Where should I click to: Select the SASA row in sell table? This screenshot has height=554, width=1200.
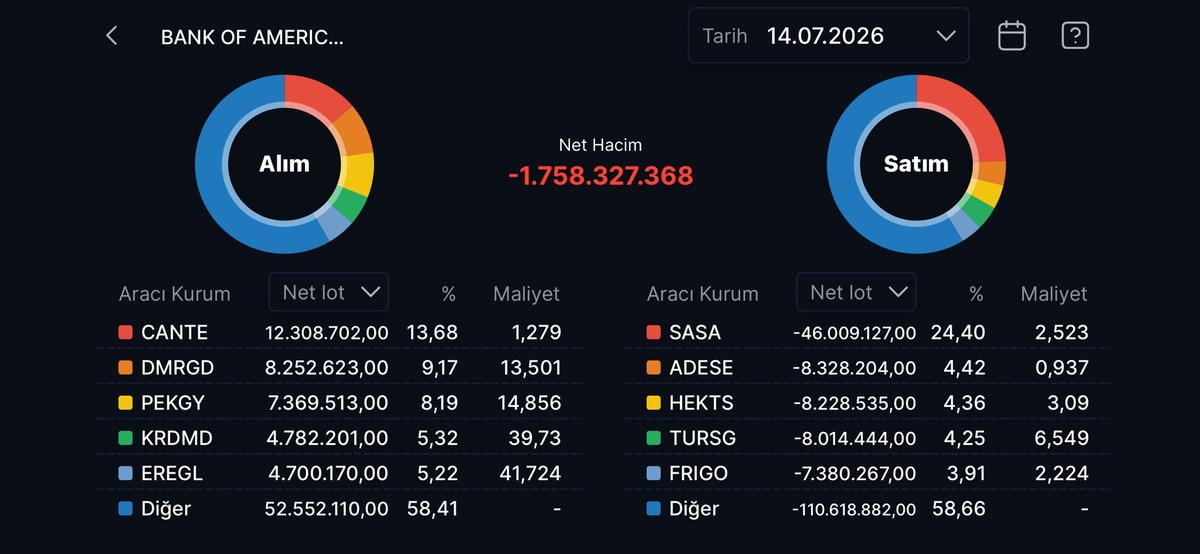(x=868, y=332)
